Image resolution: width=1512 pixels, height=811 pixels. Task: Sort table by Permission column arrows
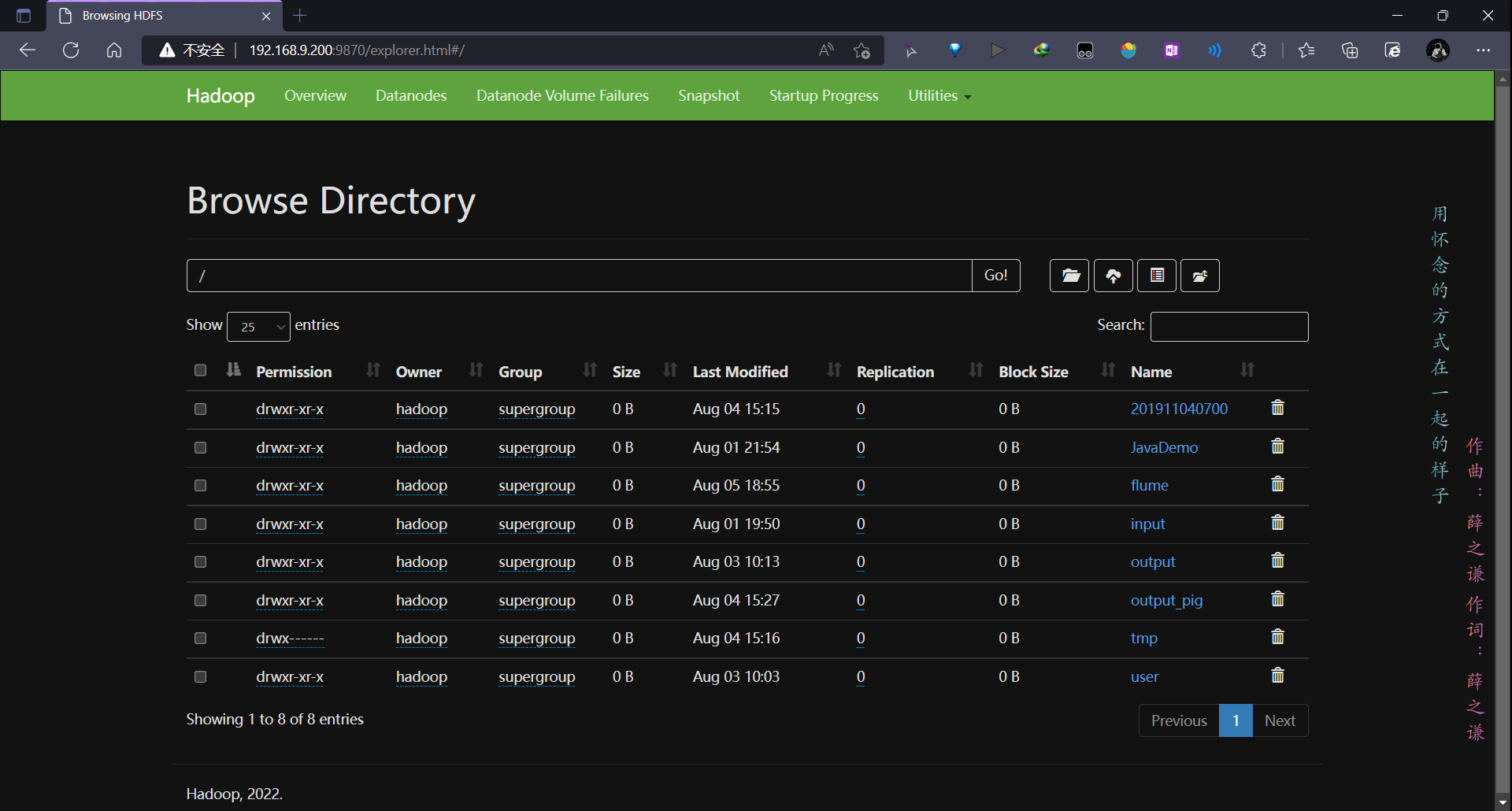coord(373,370)
